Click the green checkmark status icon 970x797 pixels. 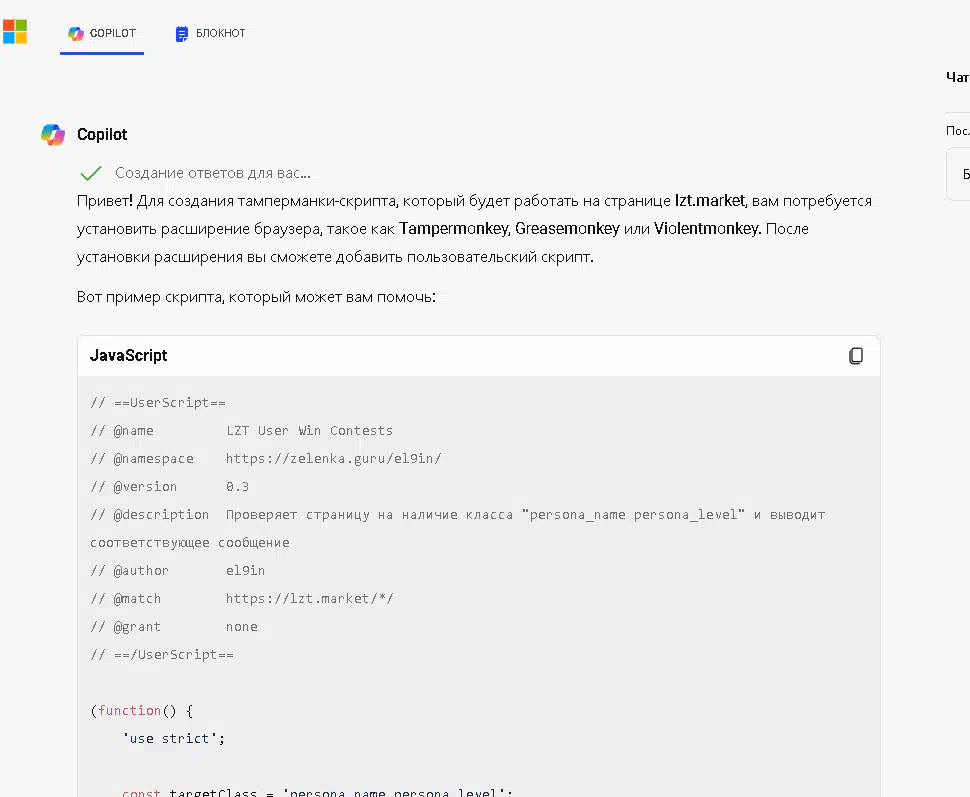click(91, 173)
